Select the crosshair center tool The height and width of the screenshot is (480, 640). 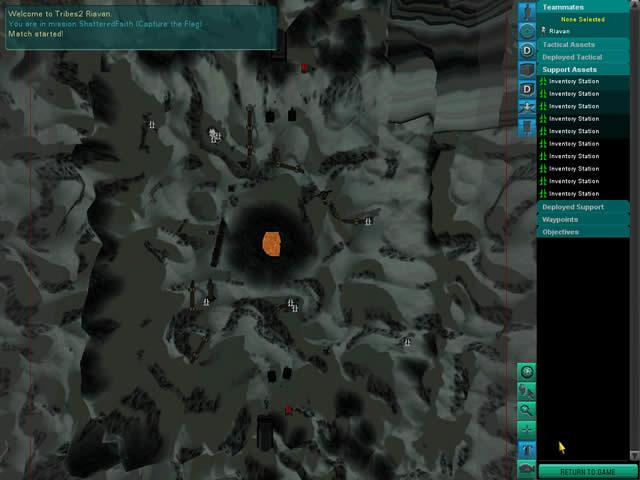coord(527,429)
